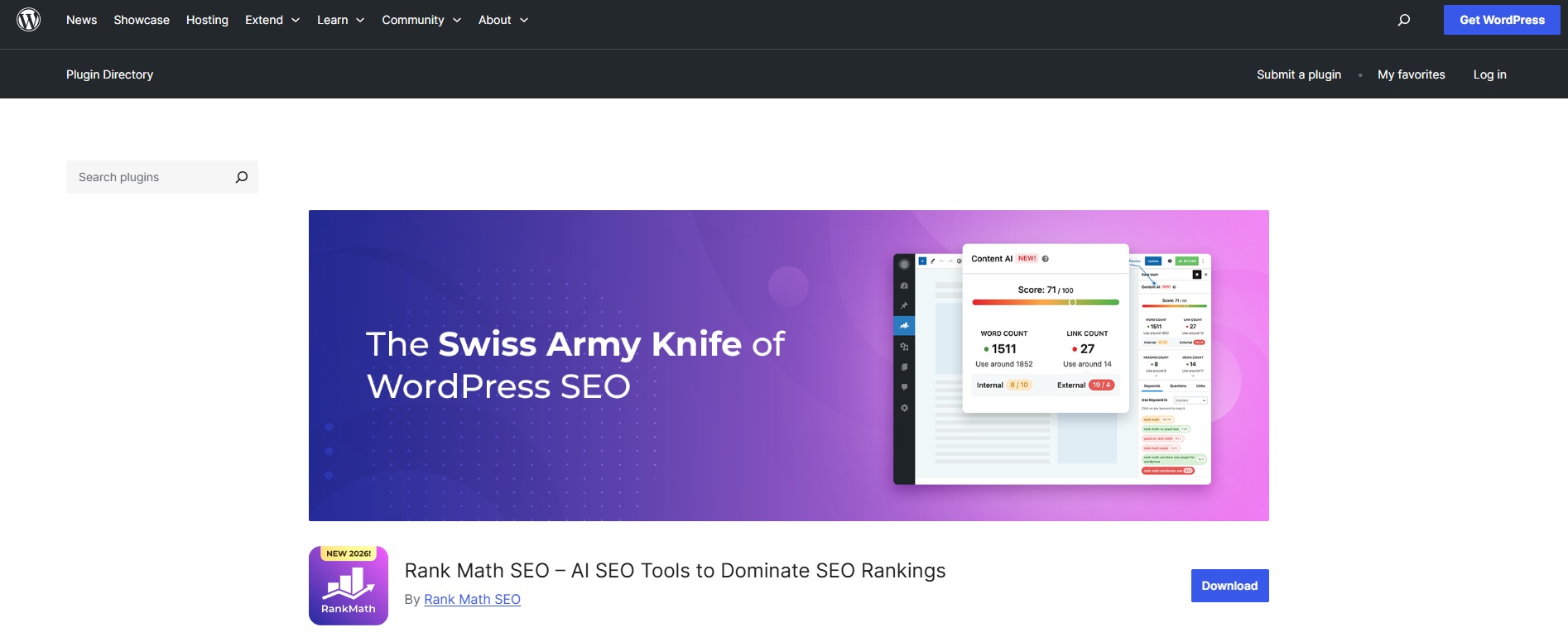1568x637 pixels.
Task: Click the search plugins magnifier icon
Action: point(242,177)
